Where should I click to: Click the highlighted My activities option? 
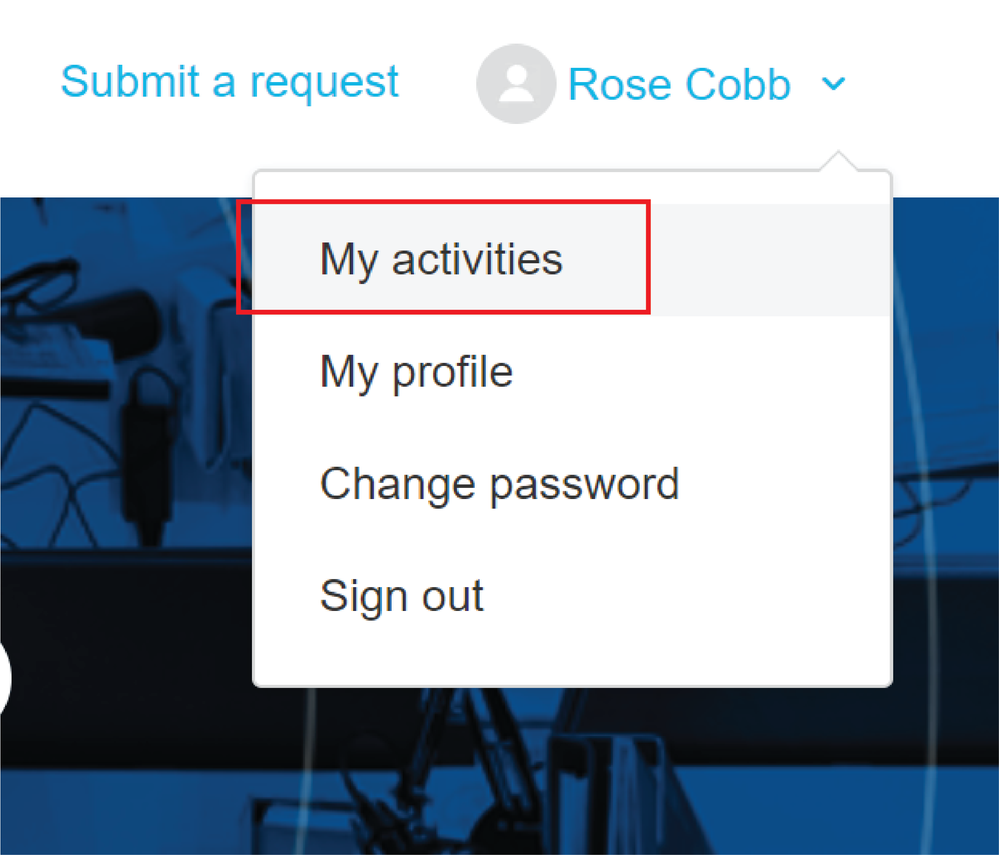441,259
